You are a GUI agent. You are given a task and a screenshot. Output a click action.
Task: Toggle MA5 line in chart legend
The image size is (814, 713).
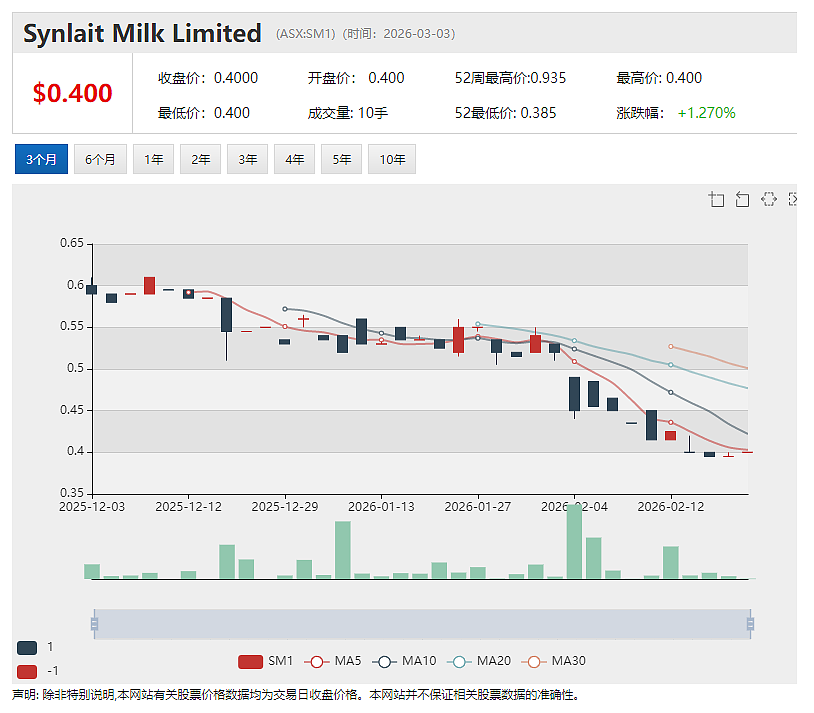pyautogui.click(x=332, y=661)
